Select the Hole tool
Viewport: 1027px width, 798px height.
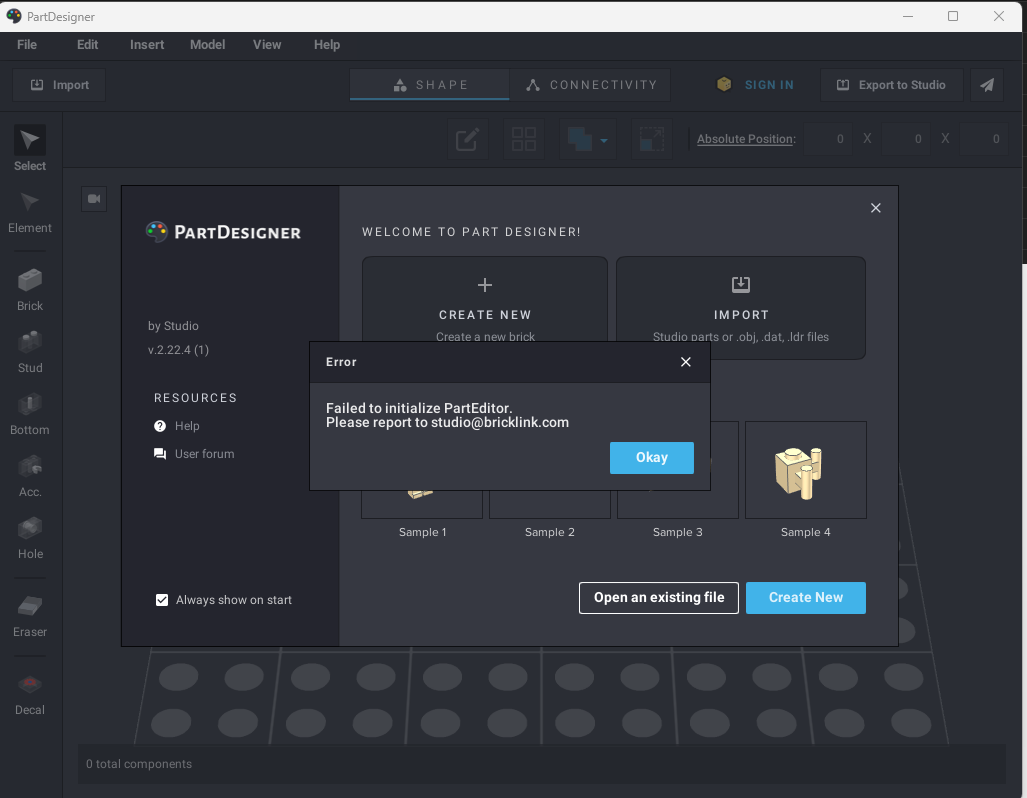click(x=30, y=539)
